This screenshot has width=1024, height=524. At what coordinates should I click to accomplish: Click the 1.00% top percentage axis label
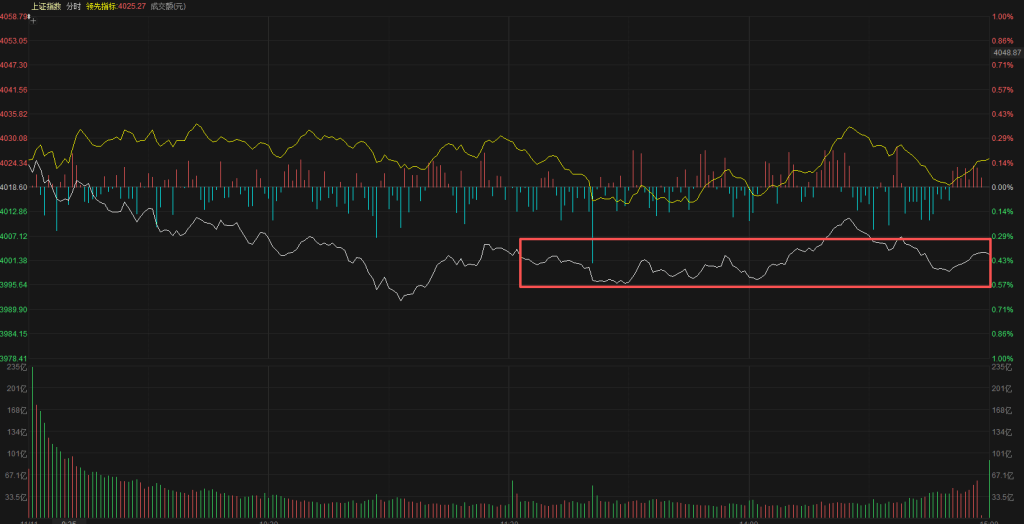(1003, 16)
